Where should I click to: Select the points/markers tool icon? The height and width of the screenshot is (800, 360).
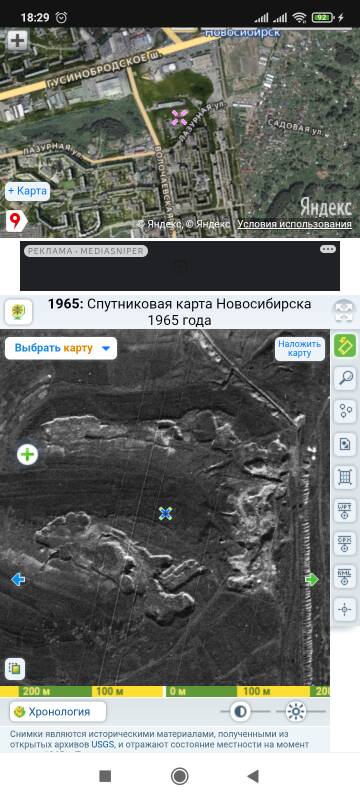345,411
